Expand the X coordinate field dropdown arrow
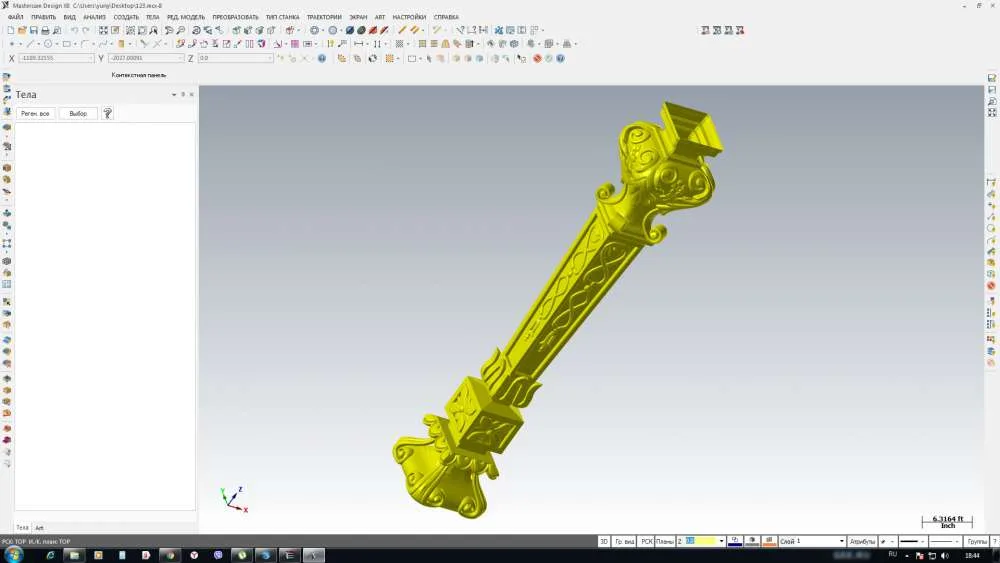The width and height of the screenshot is (1000, 563). tap(91, 58)
